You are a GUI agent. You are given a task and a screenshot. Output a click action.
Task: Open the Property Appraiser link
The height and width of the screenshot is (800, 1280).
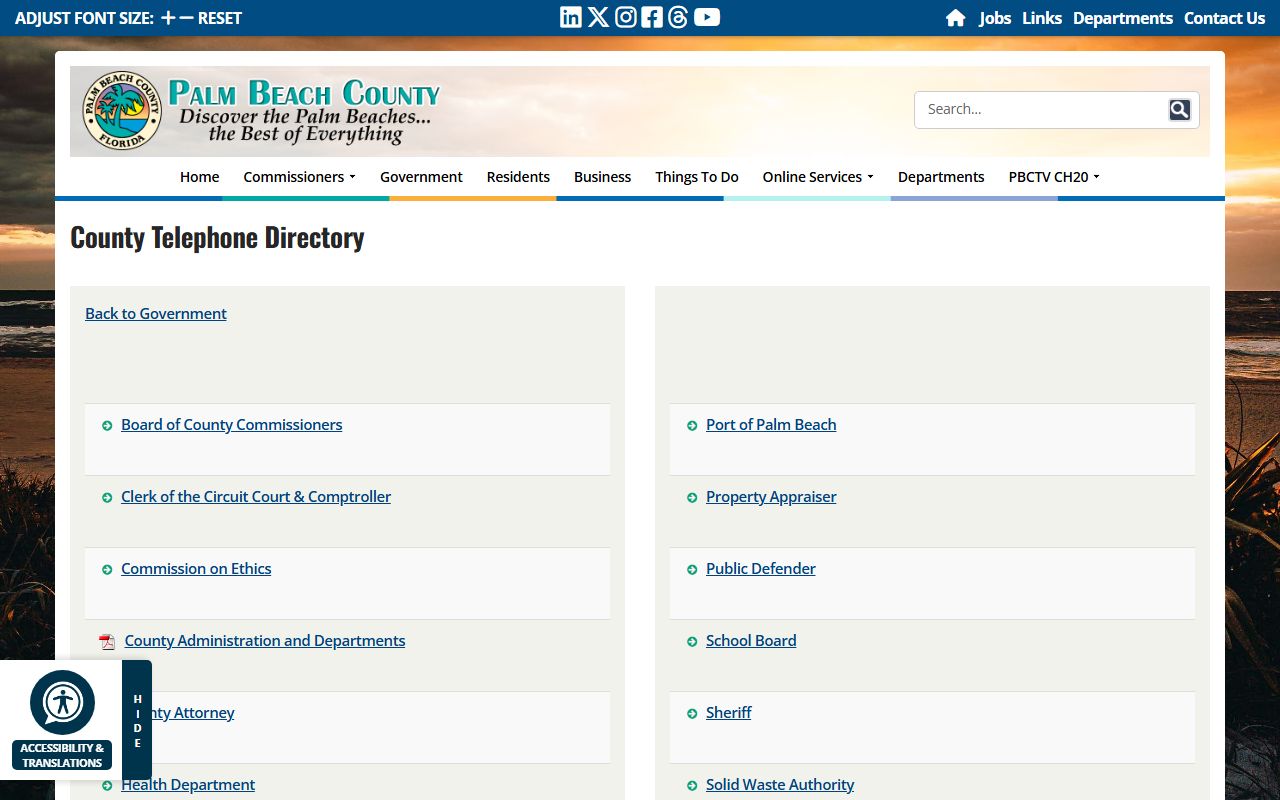tap(771, 497)
